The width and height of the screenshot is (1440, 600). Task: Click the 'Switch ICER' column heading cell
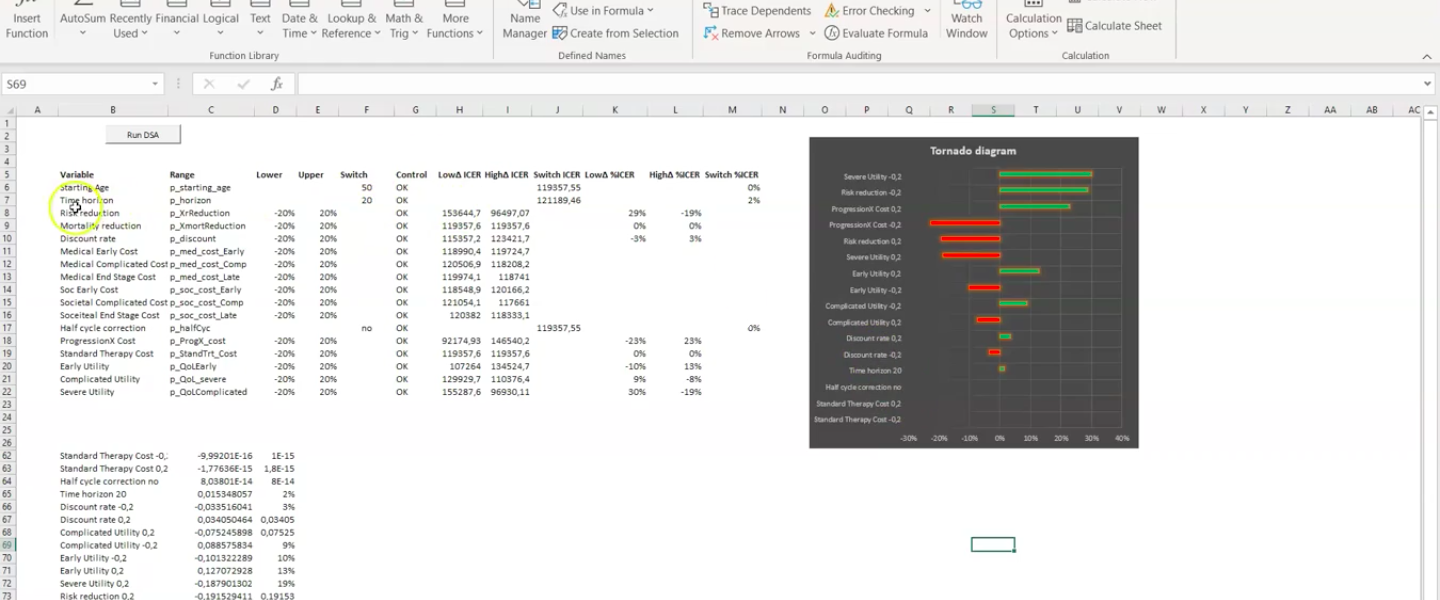coord(558,175)
